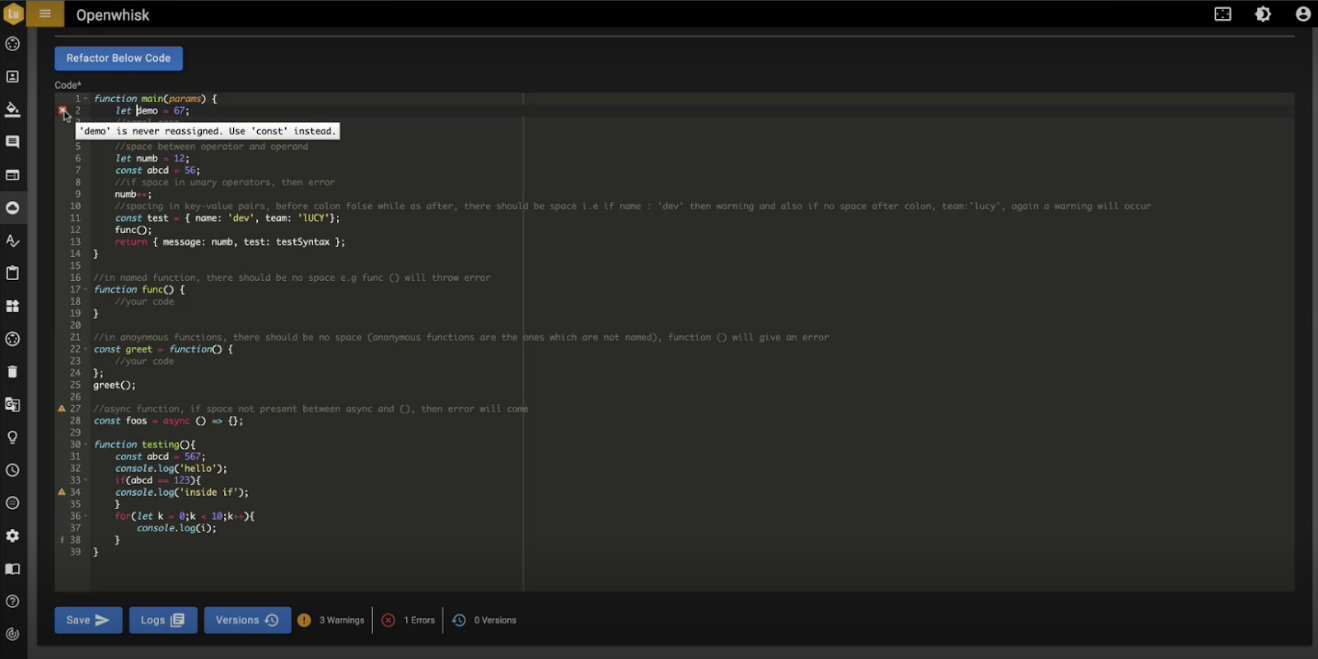The width and height of the screenshot is (1318, 659).
Task: Open the hamburger menu
Action: (44, 14)
